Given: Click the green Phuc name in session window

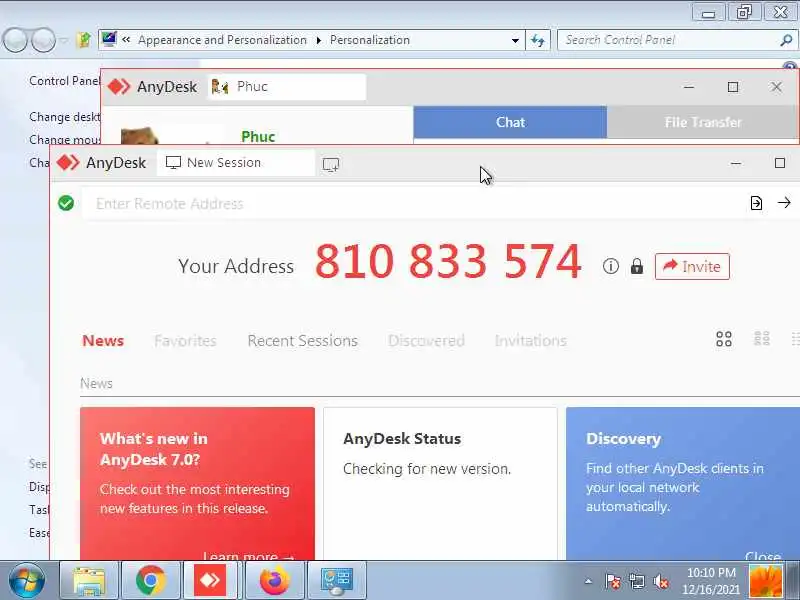Looking at the screenshot, I should [x=258, y=136].
